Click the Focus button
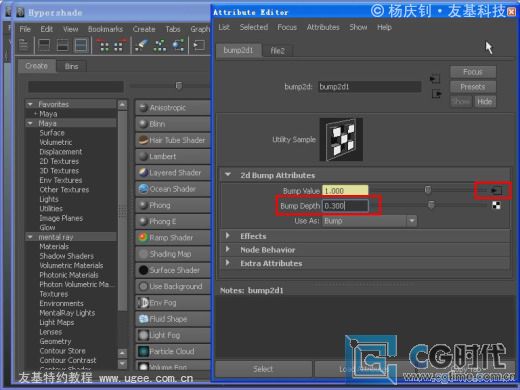The width and height of the screenshot is (520, 390). [x=473, y=72]
